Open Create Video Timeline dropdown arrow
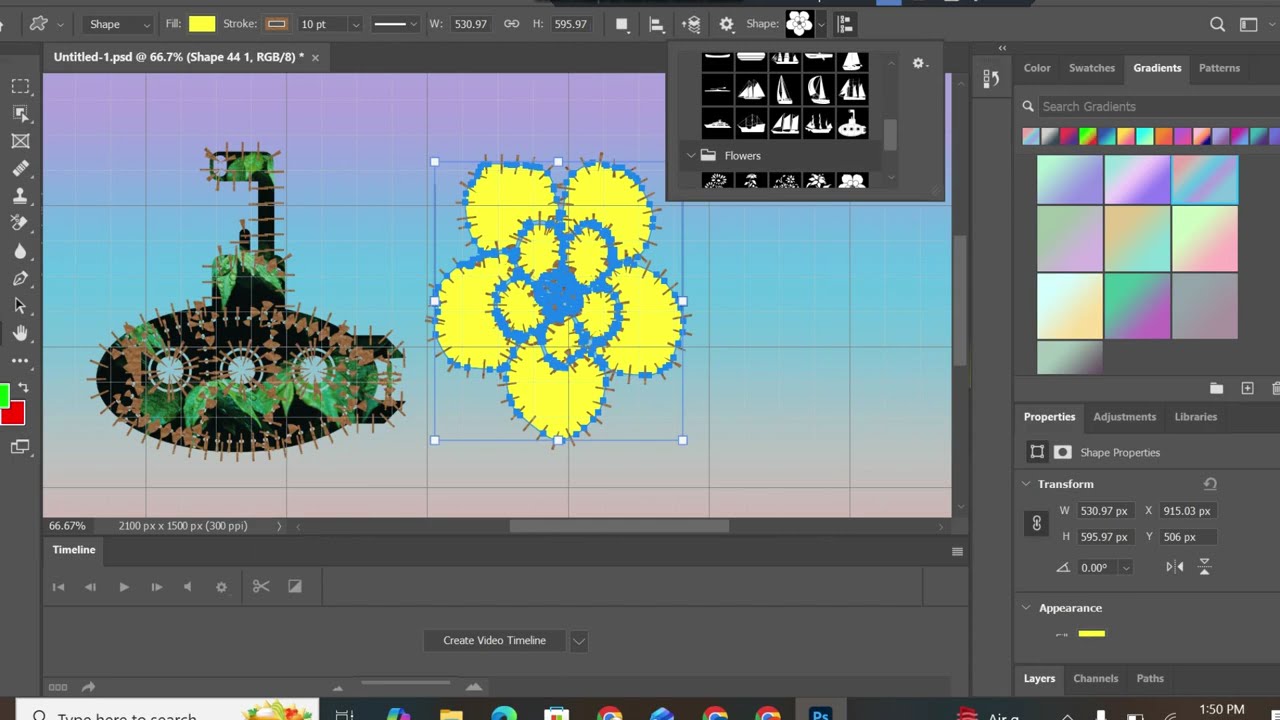 tap(578, 641)
